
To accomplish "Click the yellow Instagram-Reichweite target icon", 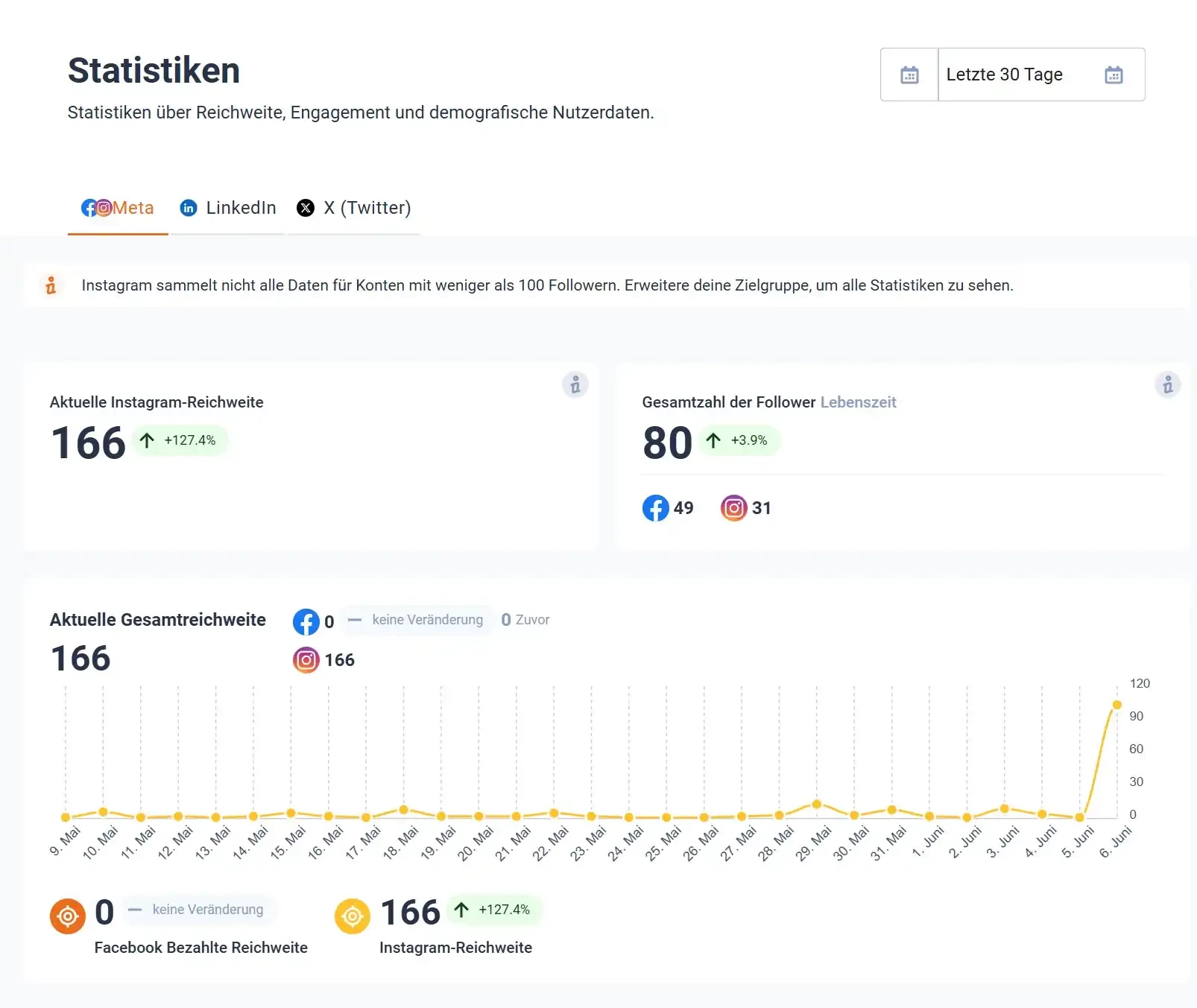I will (x=353, y=916).
